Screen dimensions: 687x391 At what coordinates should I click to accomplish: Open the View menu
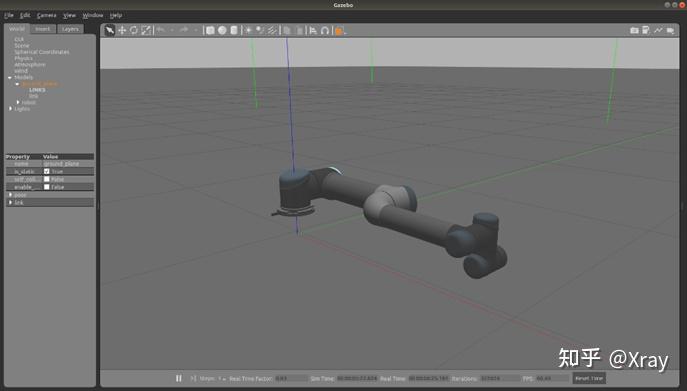[69, 15]
